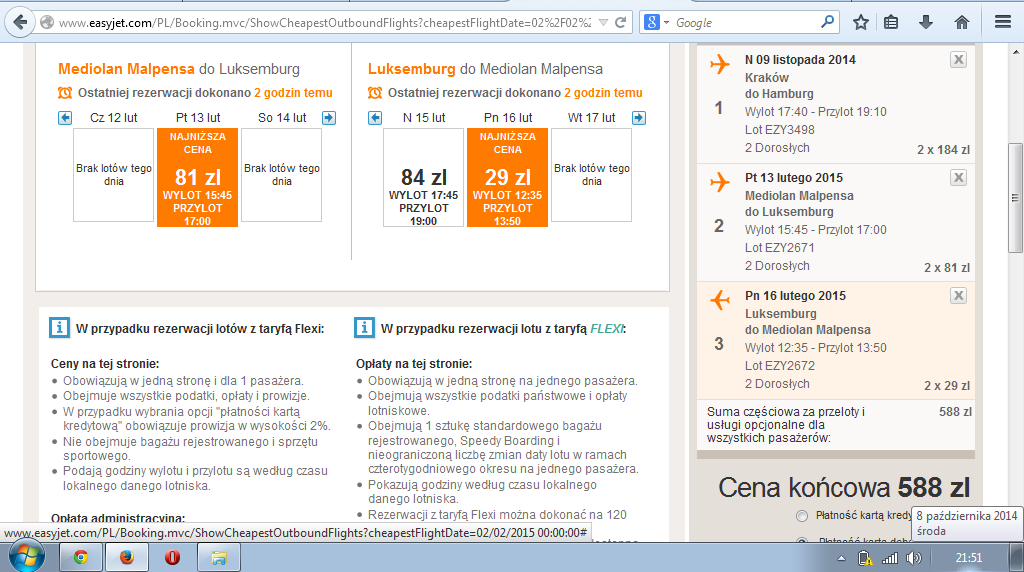Click the 'Lot EZY2671' flight number text
Image resolution: width=1024 pixels, height=572 pixels.
click(780, 247)
